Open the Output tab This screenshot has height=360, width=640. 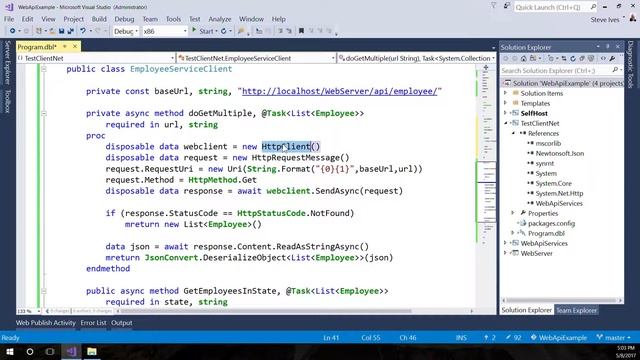pyautogui.click(x=122, y=323)
